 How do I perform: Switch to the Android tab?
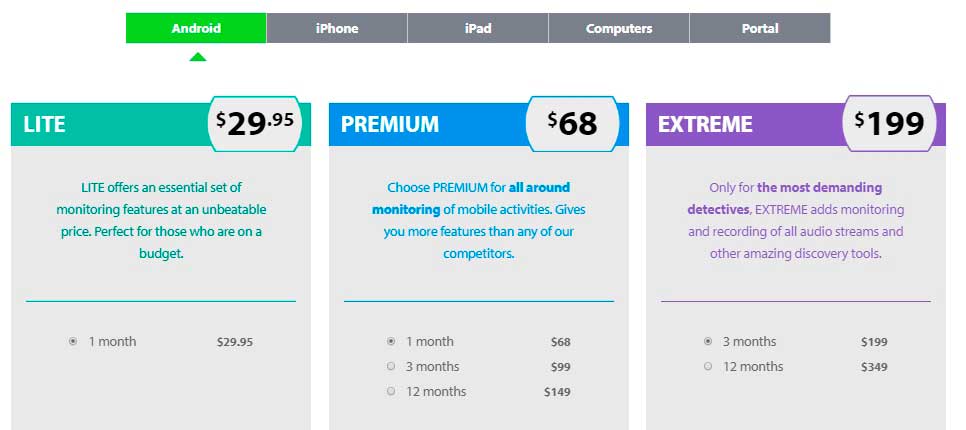(196, 28)
